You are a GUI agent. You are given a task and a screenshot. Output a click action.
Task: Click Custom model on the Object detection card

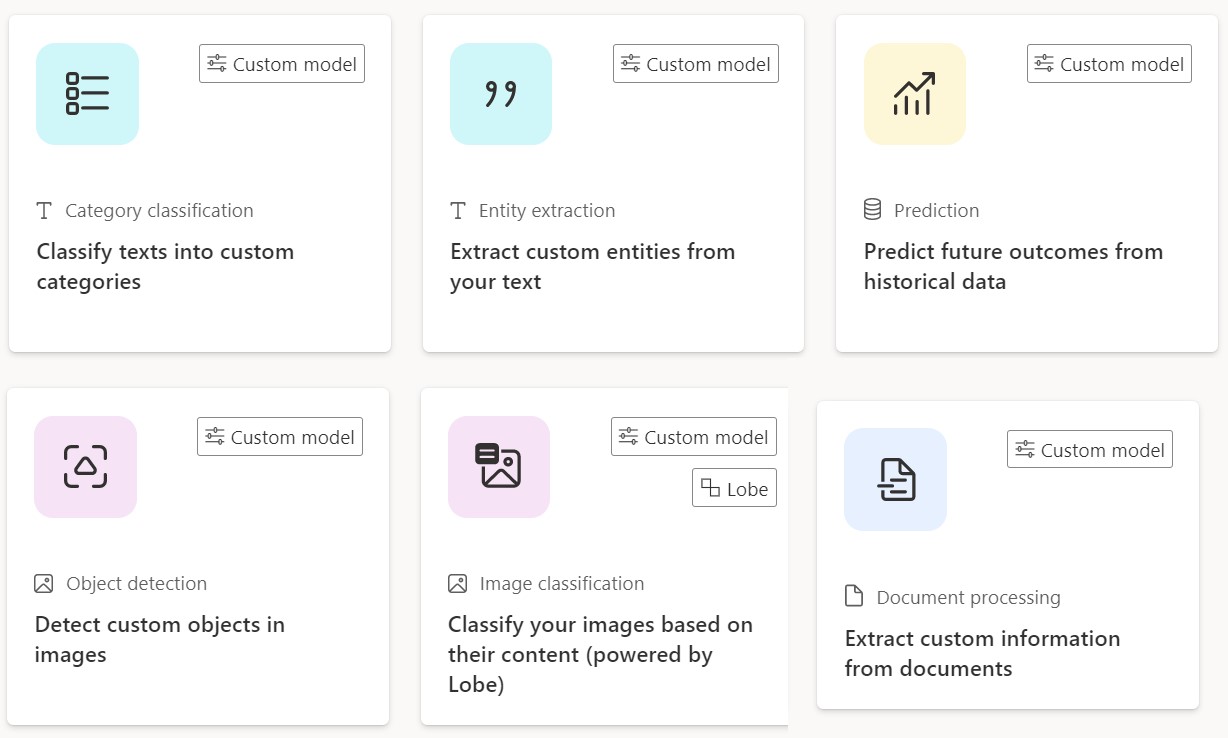(x=279, y=436)
